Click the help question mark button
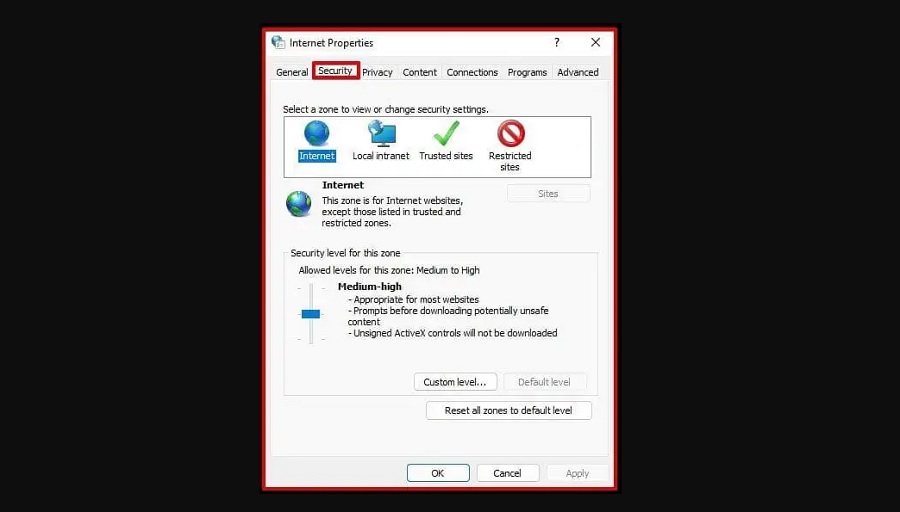 557,42
